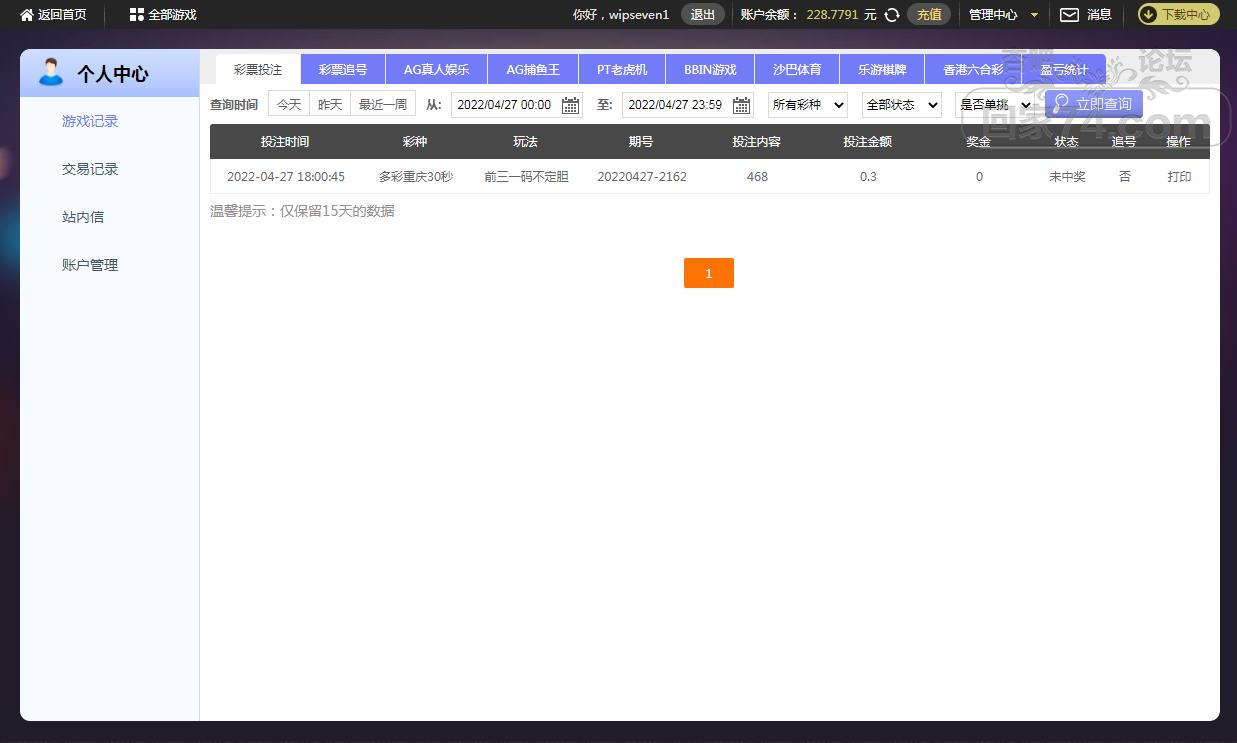
Task: Switch to the 彩票投注 tab
Action: 258,70
